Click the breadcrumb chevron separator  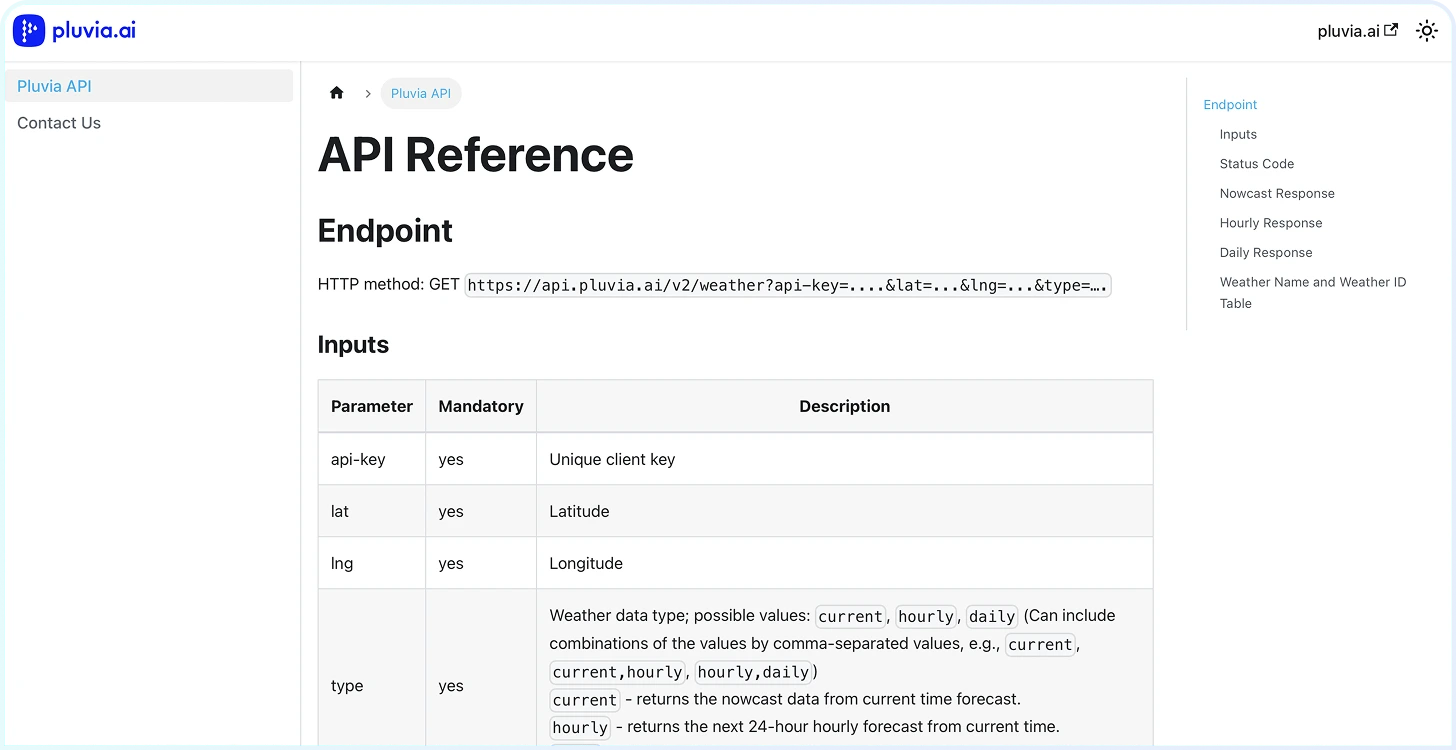(x=368, y=94)
